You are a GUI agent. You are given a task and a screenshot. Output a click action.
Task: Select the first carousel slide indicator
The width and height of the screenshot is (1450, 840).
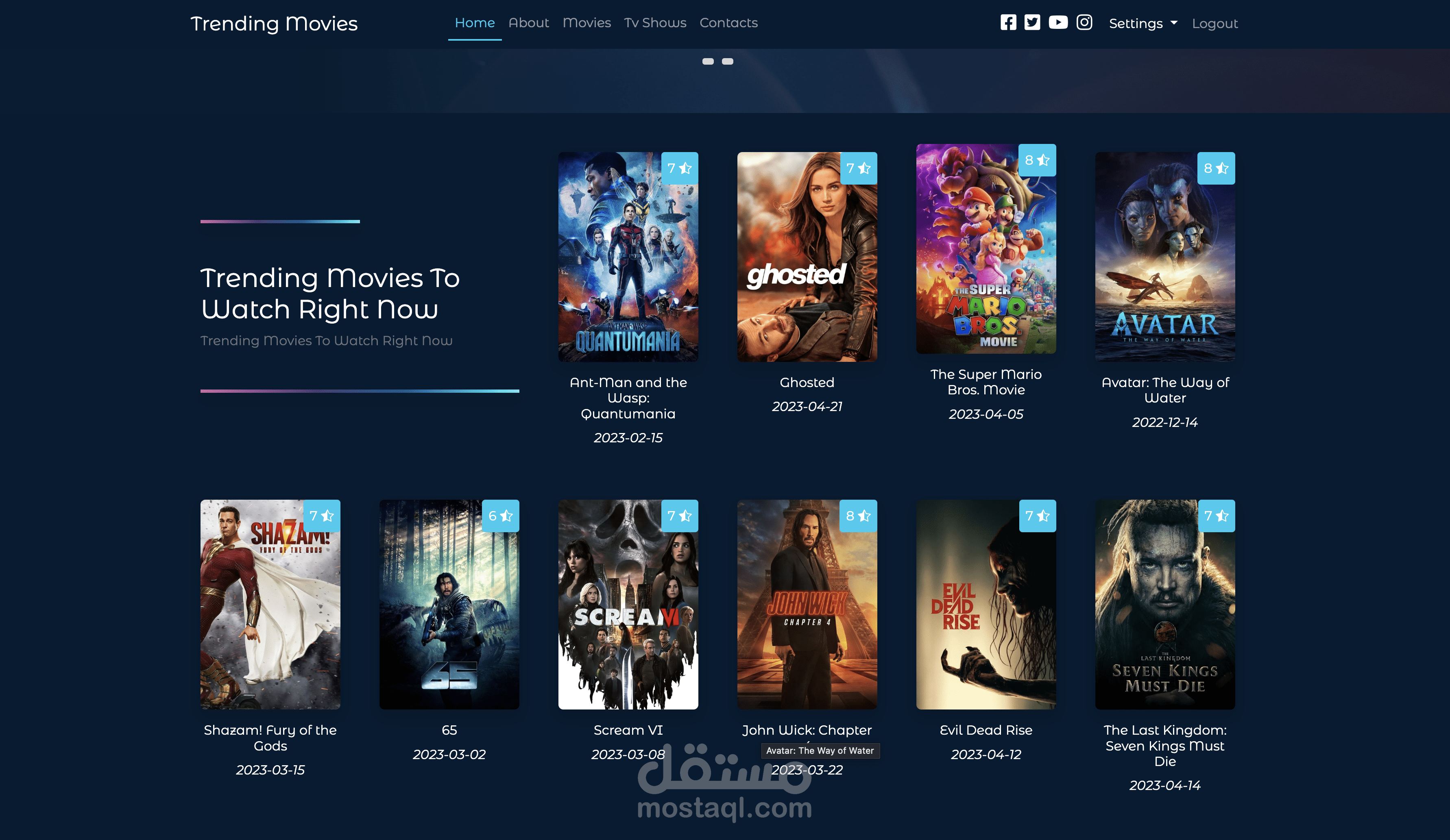point(708,61)
